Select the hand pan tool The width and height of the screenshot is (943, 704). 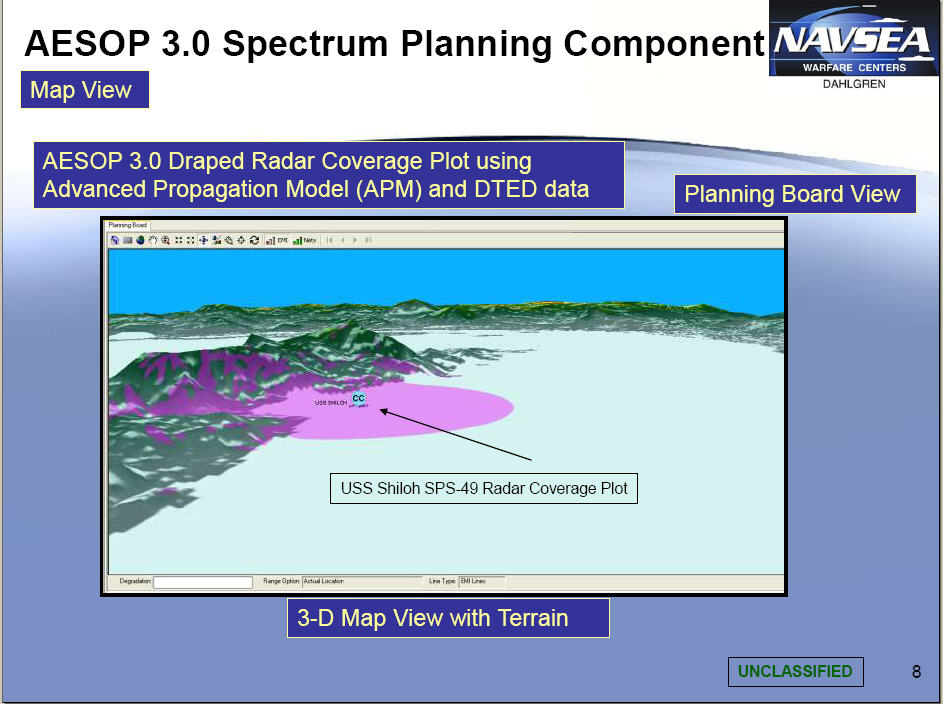click(x=153, y=240)
